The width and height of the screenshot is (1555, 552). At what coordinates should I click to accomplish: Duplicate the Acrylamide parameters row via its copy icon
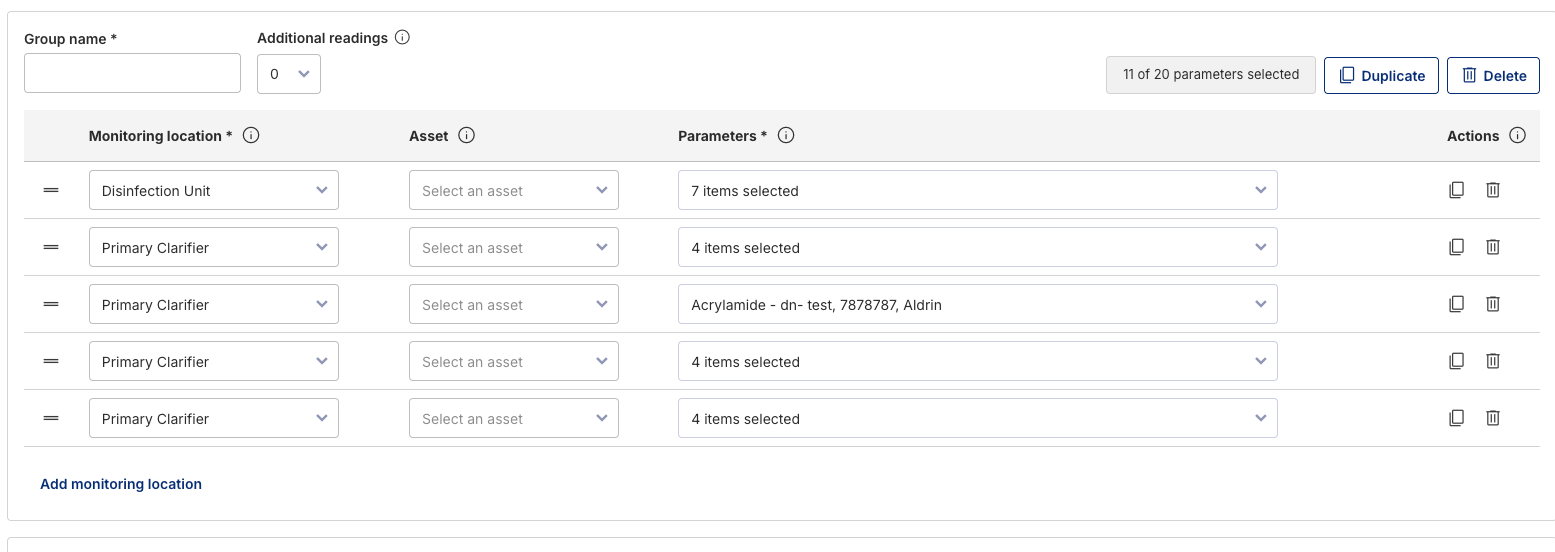1456,304
